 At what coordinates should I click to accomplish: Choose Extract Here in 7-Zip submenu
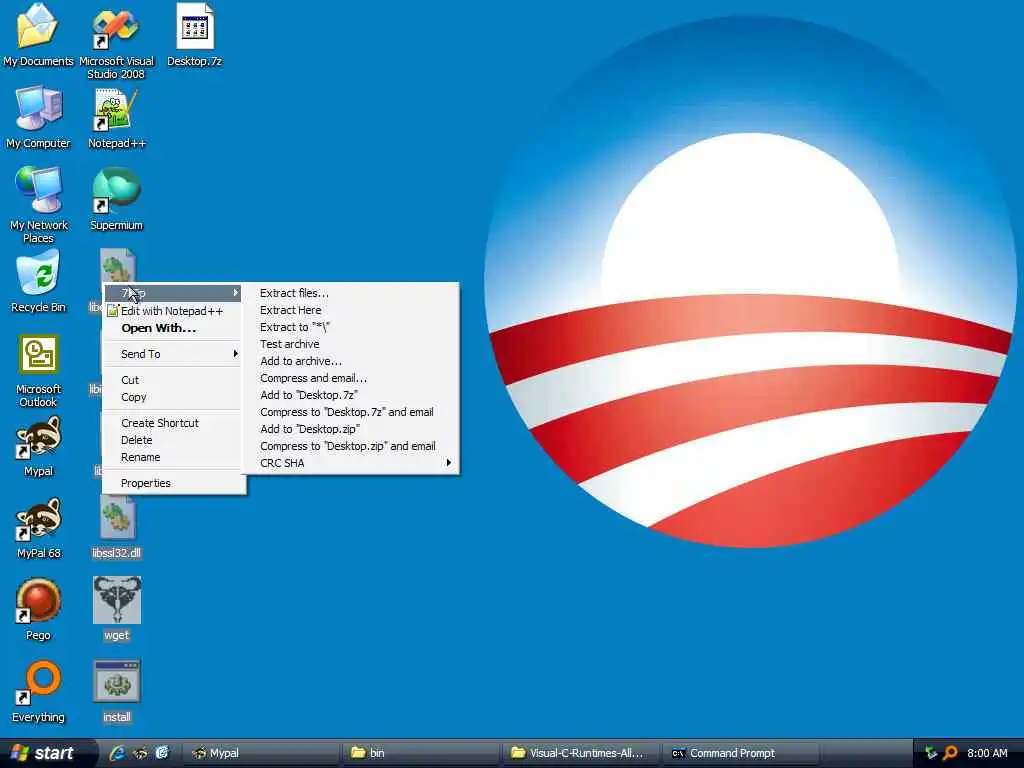point(351,310)
